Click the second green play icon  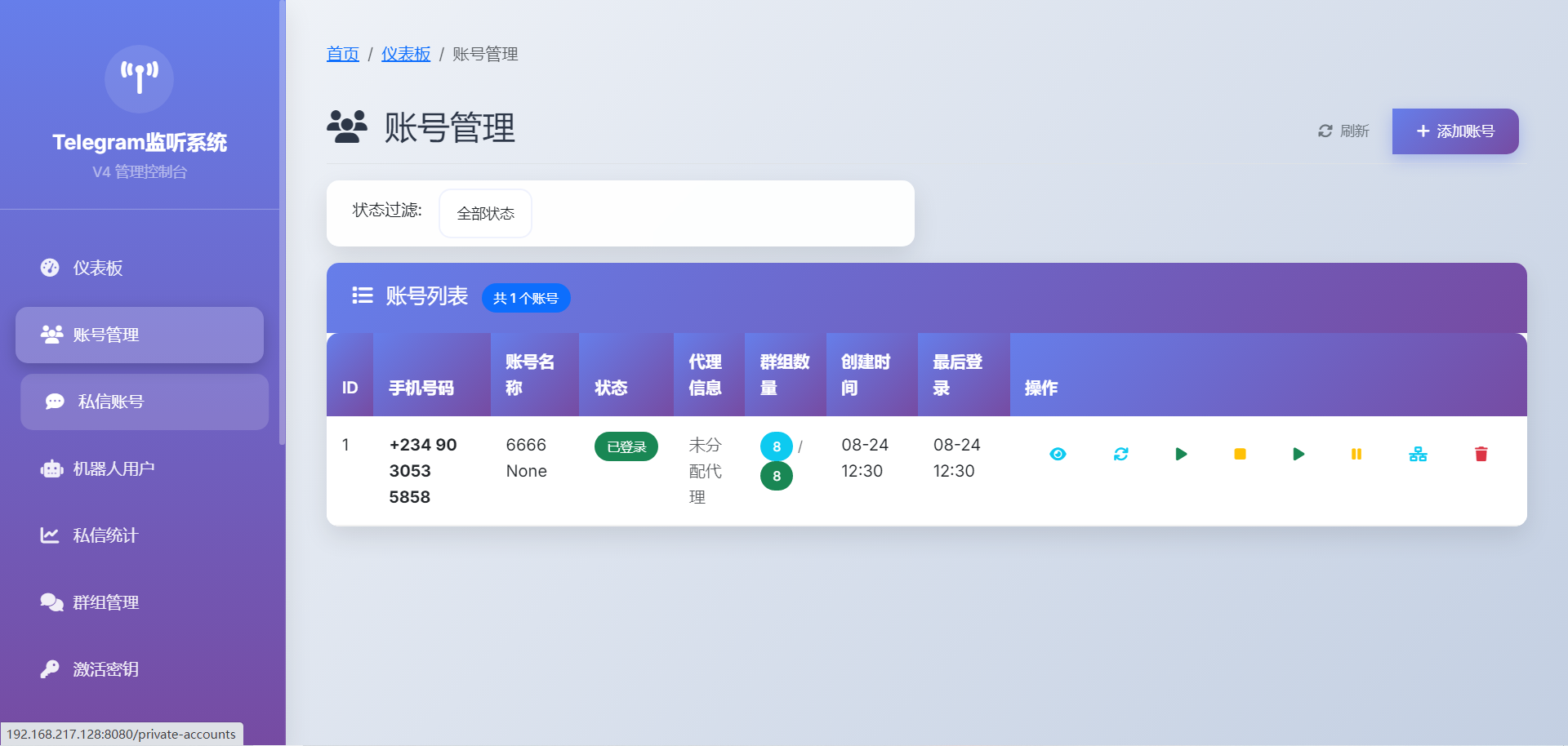[x=1298, y=454]
